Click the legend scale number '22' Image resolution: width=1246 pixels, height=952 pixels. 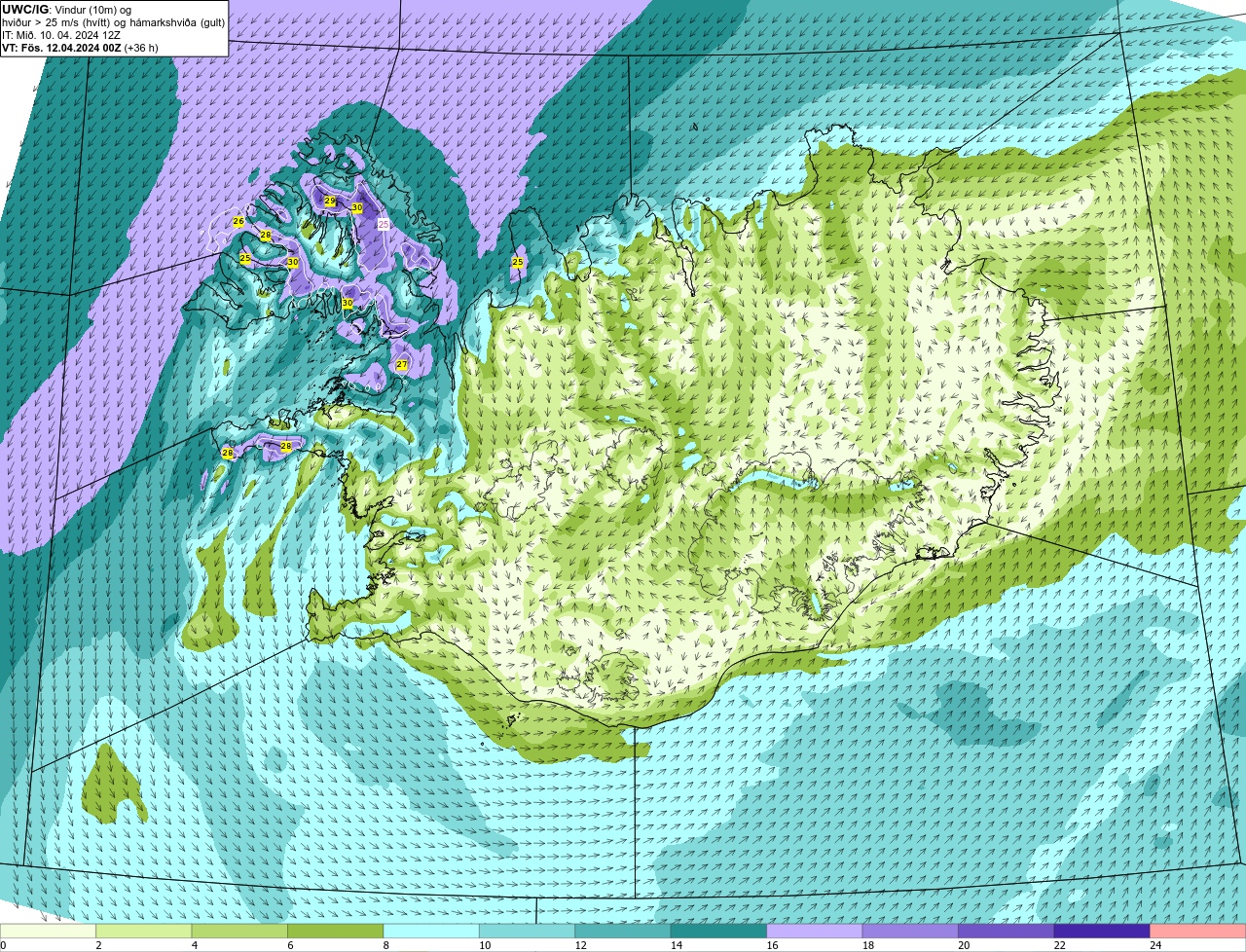coord(1059,945)
